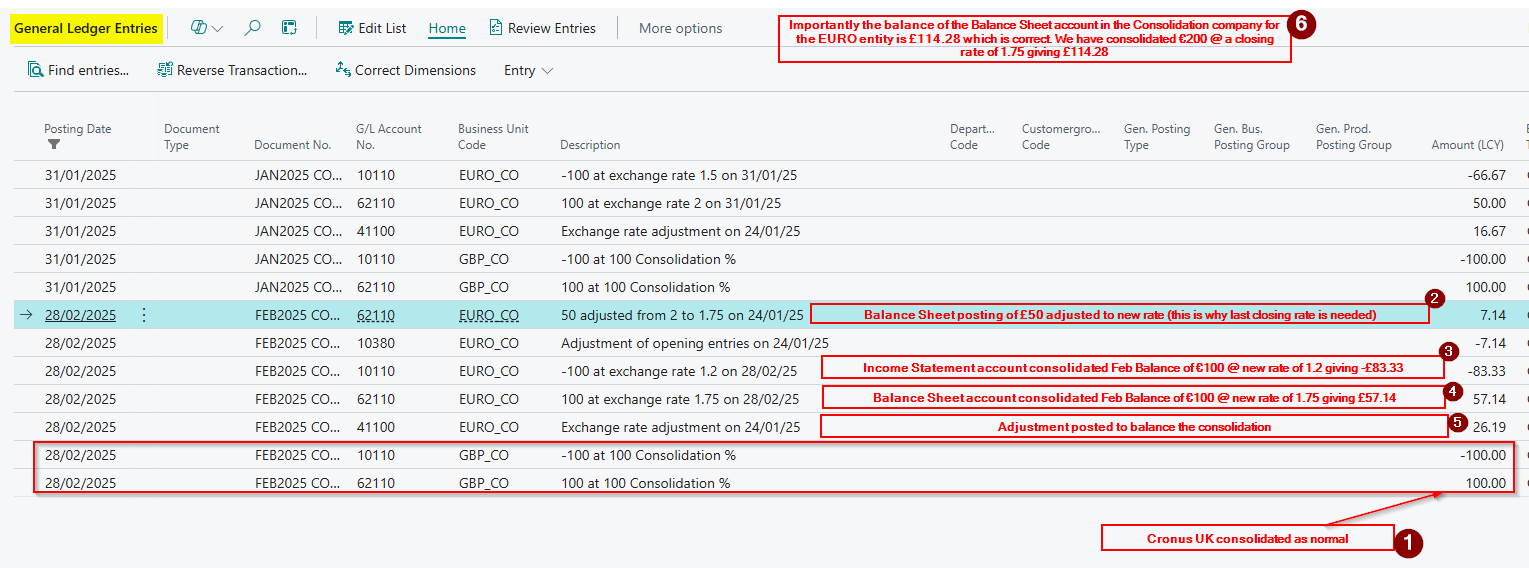Open the More options menu
This screenshot has height=568, width=1529.
point(680,28)
